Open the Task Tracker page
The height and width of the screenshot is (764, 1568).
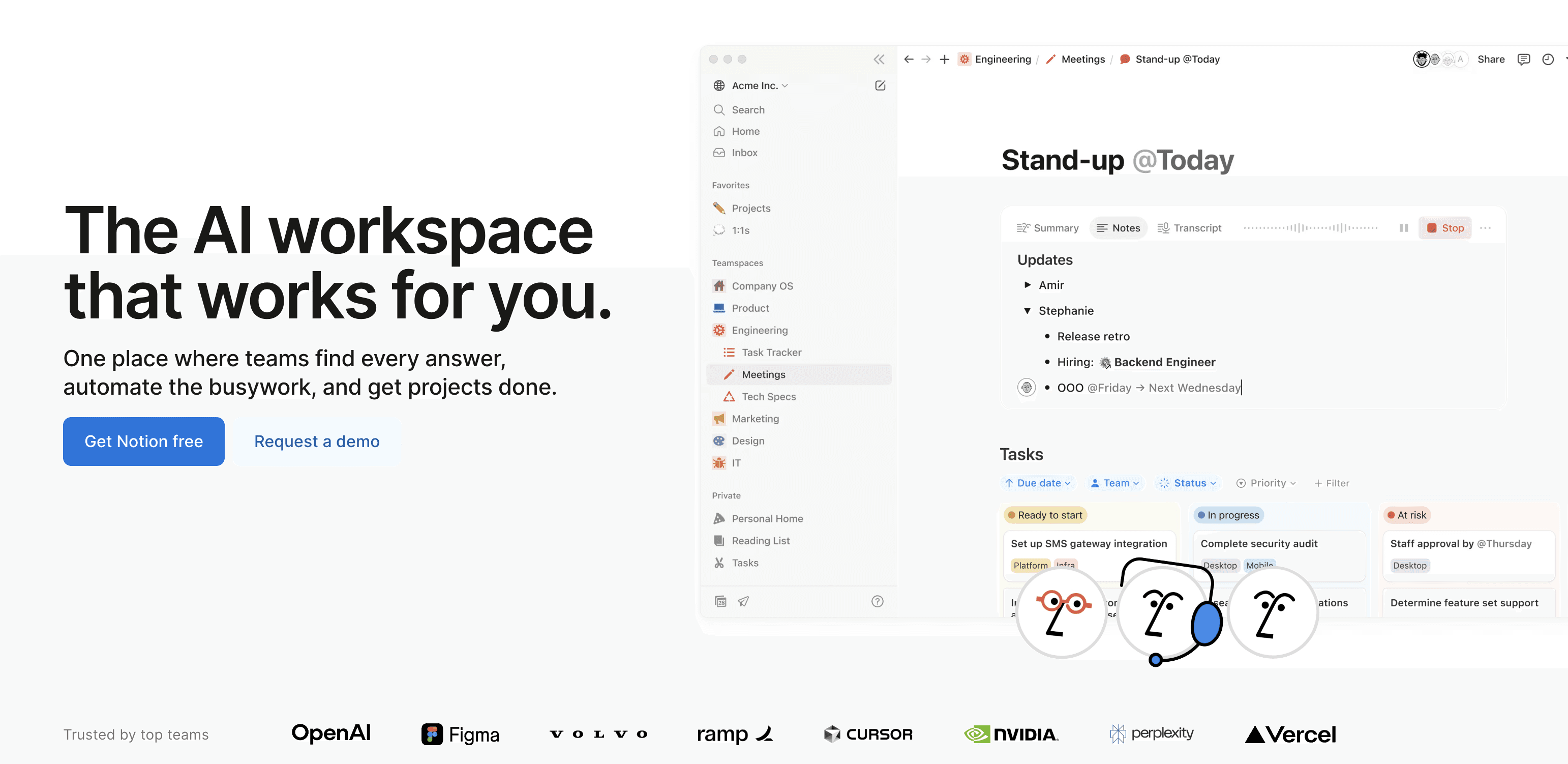pos(771,352)
